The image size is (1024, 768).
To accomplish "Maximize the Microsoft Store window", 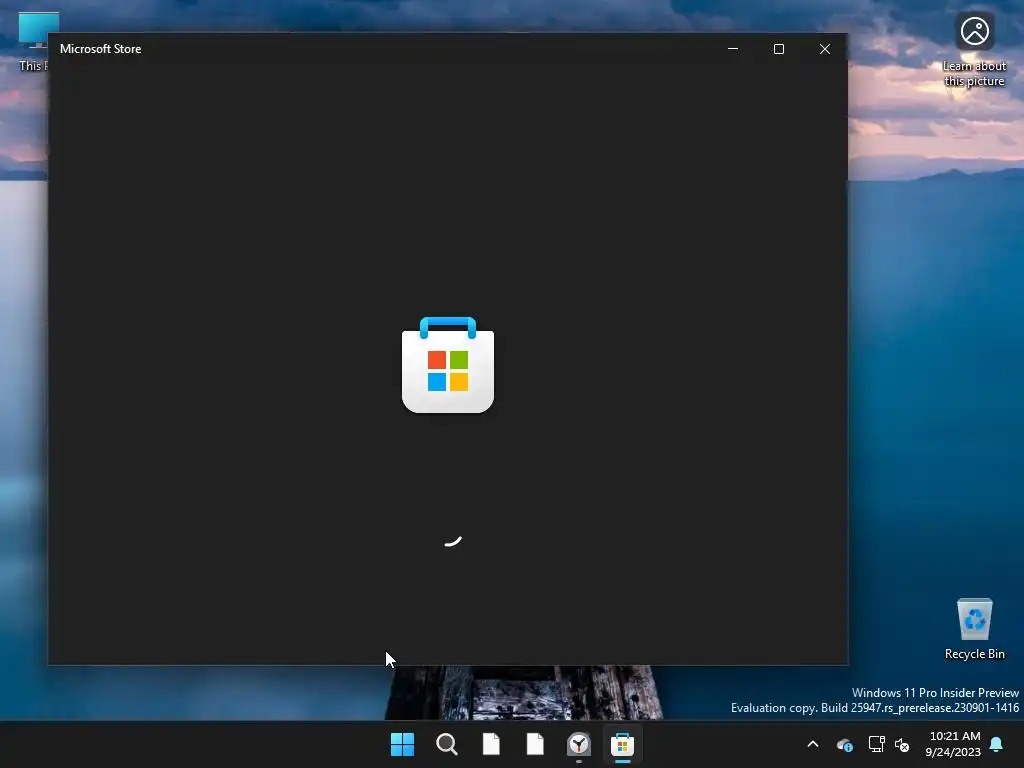I will [778, 49].
